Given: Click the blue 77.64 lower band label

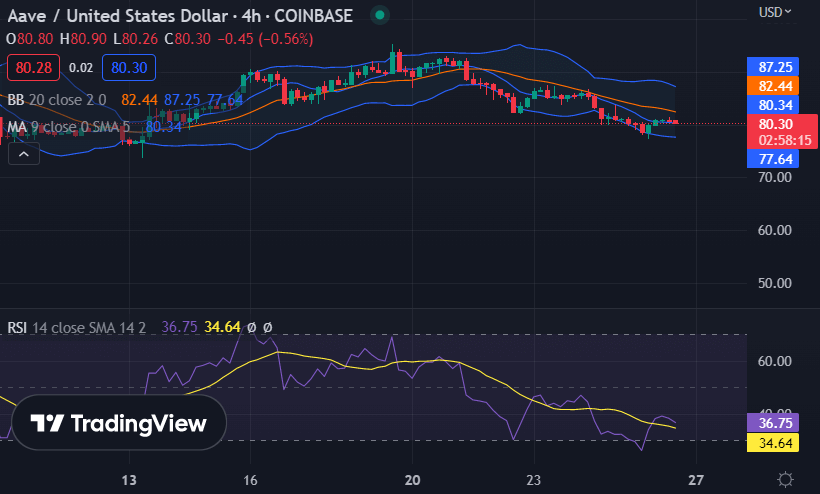Looking at the screenshot, I should [x=776, y=159].
